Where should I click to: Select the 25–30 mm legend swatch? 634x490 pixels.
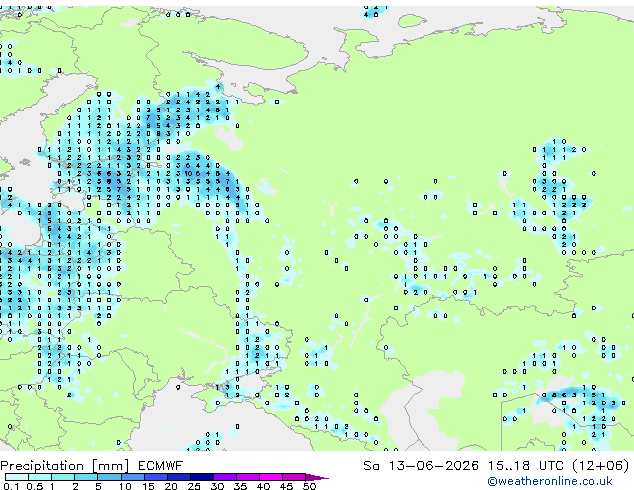[202, 477]
